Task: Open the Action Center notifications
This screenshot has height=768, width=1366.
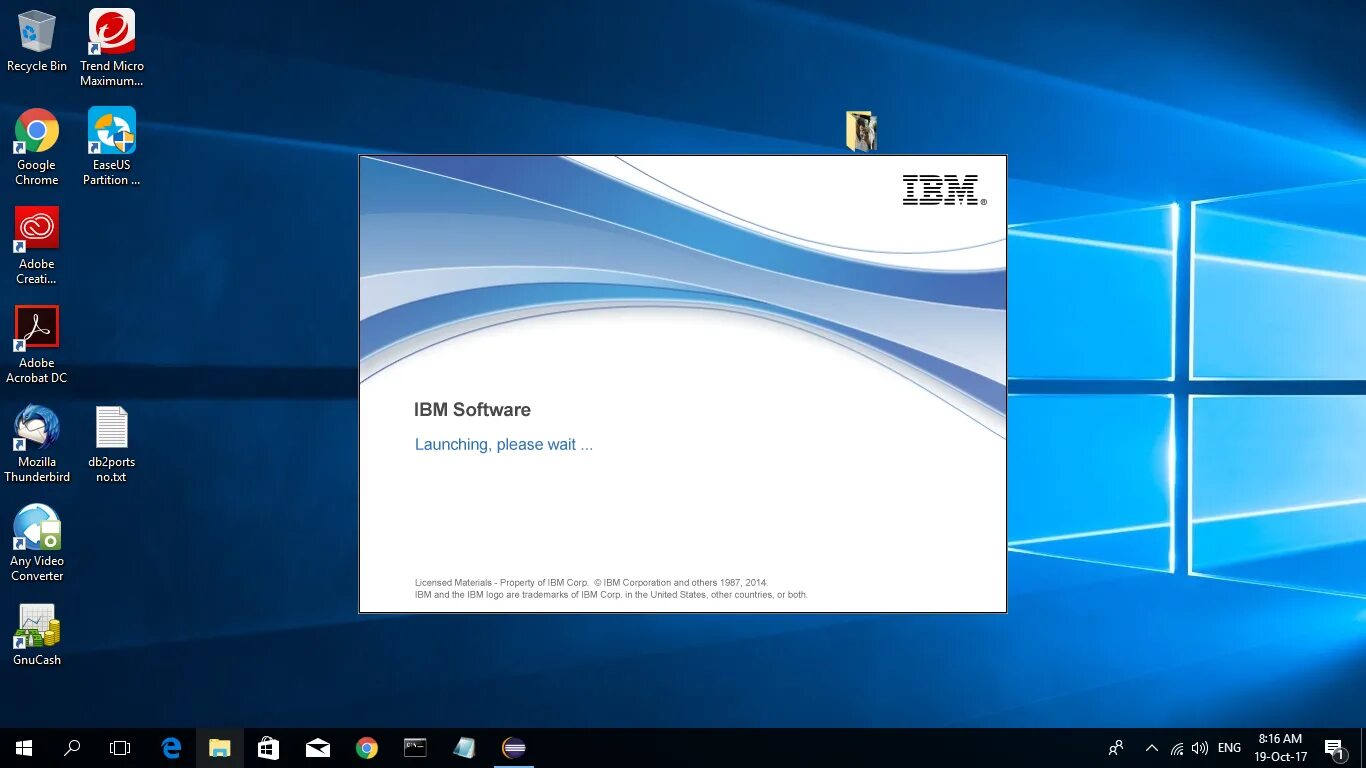Action: [1334, 748]
